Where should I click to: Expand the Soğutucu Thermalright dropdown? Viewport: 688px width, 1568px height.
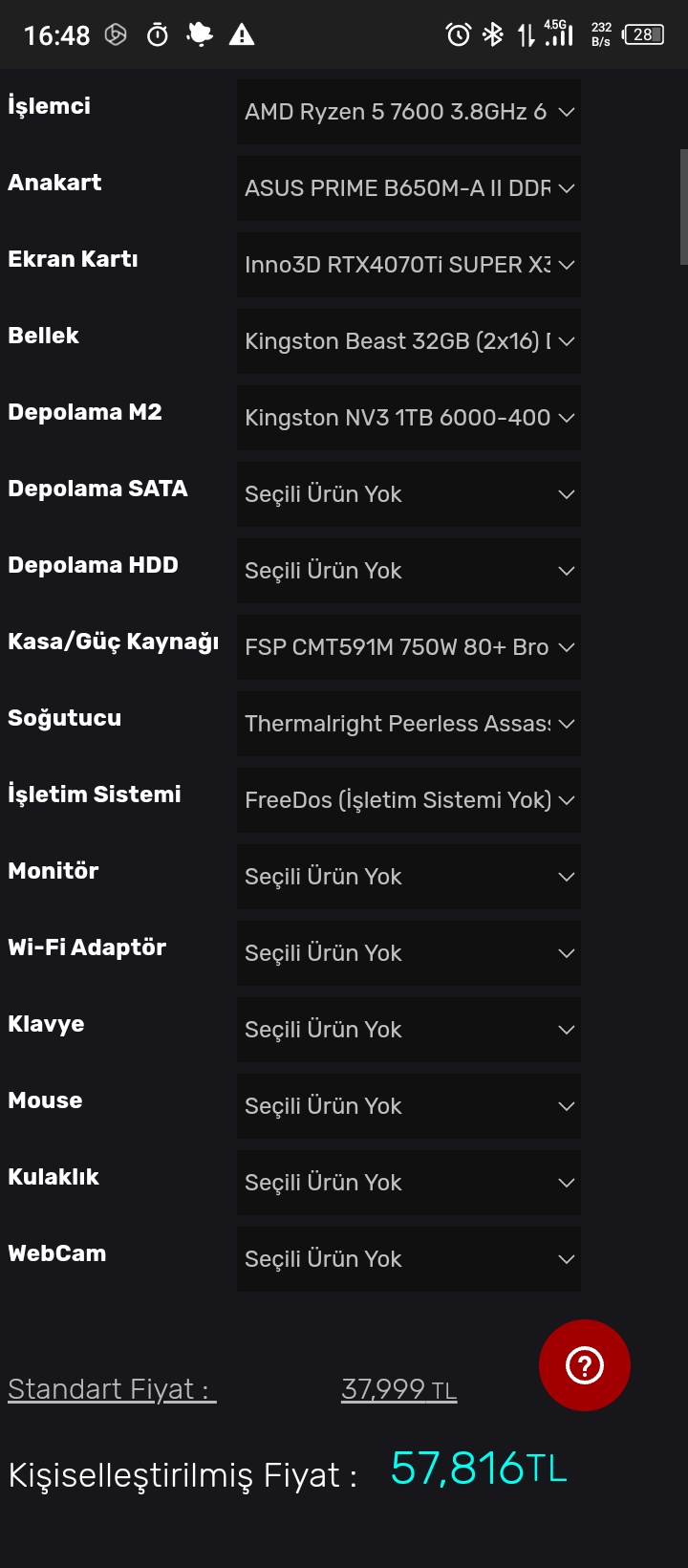pyautogui.click(x=408, y=724)
